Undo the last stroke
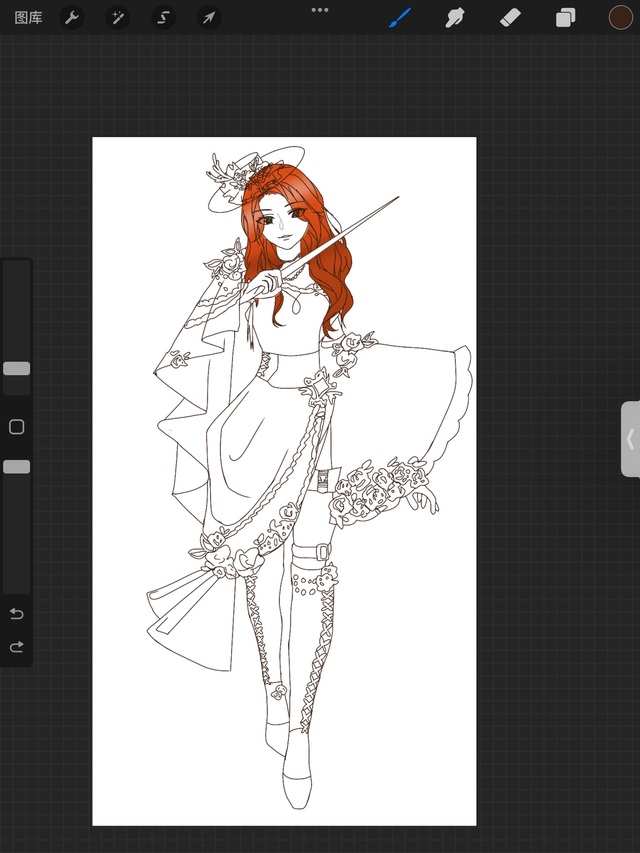 (x=17, y=613)
